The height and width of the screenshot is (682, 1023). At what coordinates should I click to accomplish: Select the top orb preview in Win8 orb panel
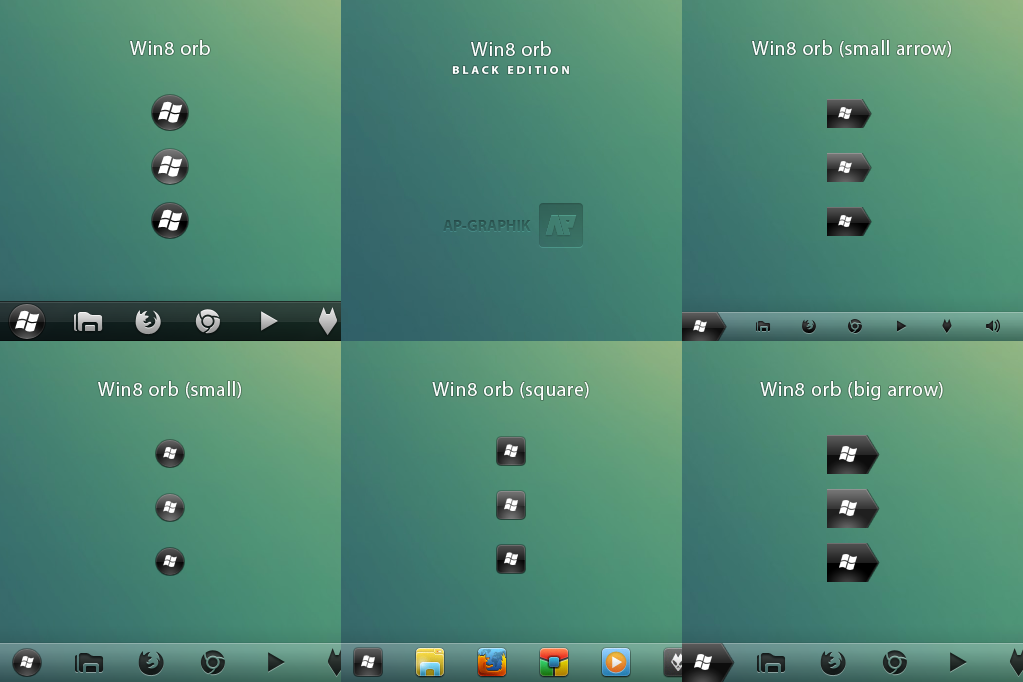(x=170, y=113)
